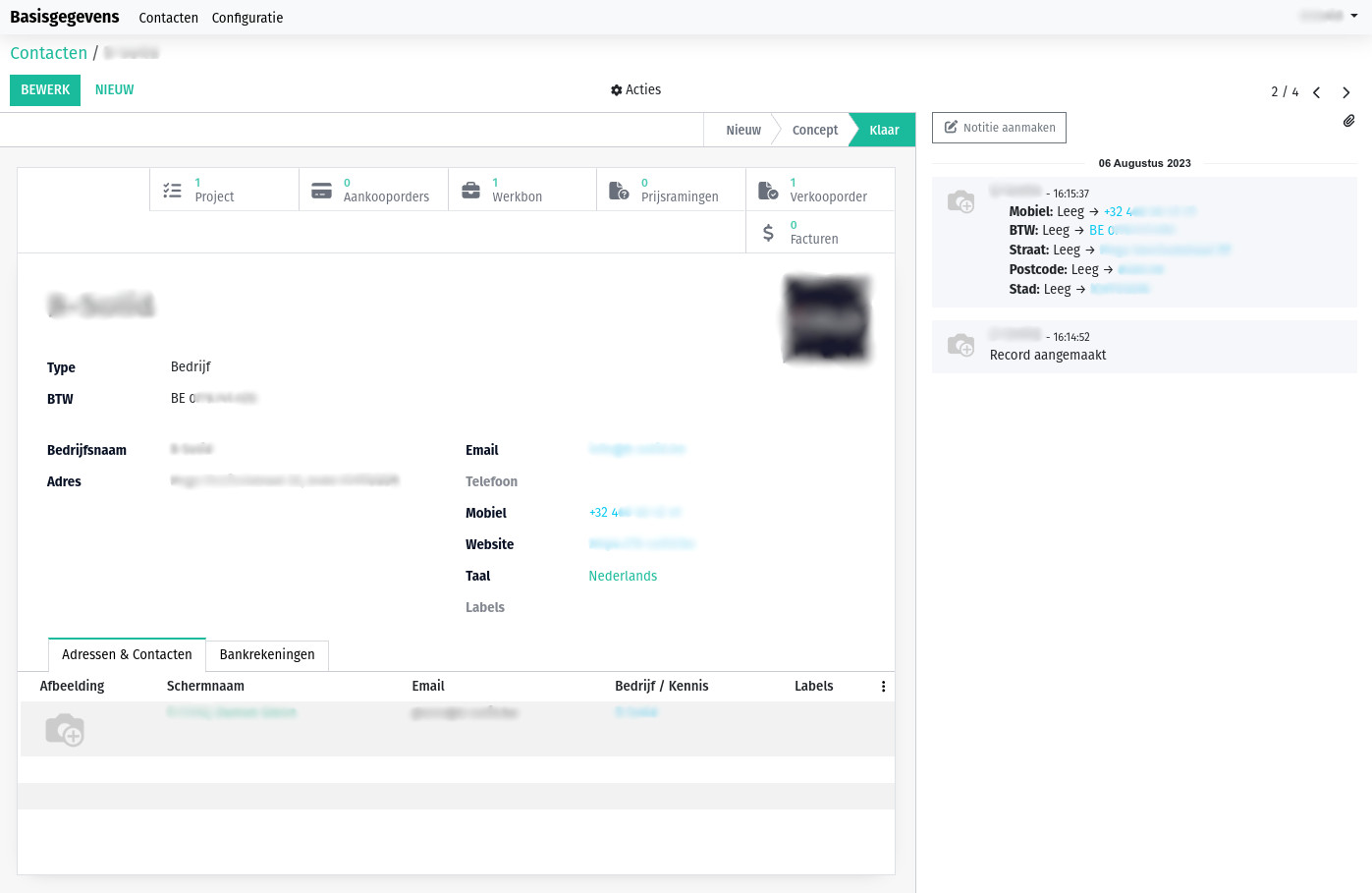The image size is (1372, 893).
Task: Click the Facturen dollar icon
Action: (770, 232)
